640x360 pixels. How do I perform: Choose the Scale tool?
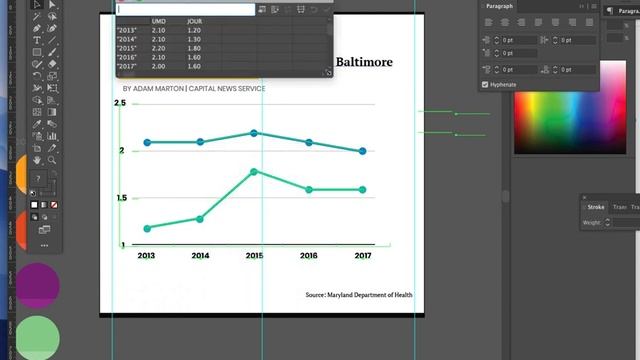(x=52, y=76)
